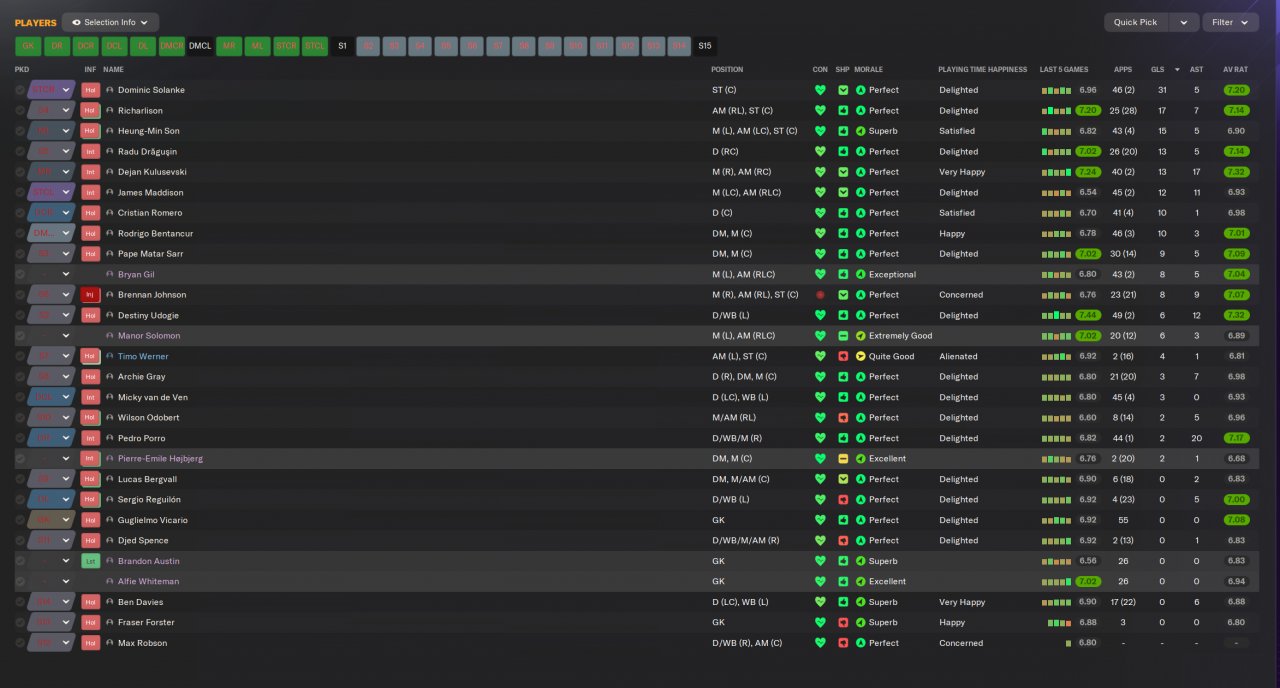Screen dimensions: 1280x688
Task: Open Timo Werner's player profile
Action: pos(143,356)
